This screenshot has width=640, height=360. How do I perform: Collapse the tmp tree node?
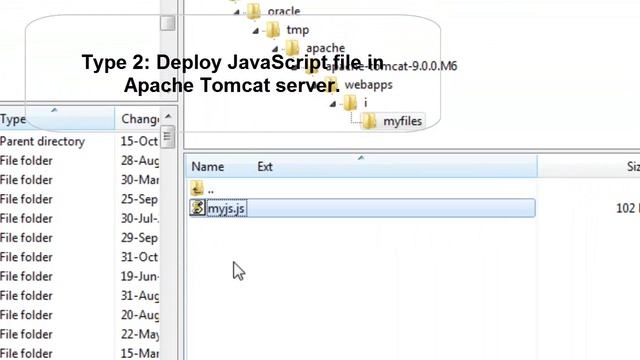pyautogui.click(x=256, y=30)
